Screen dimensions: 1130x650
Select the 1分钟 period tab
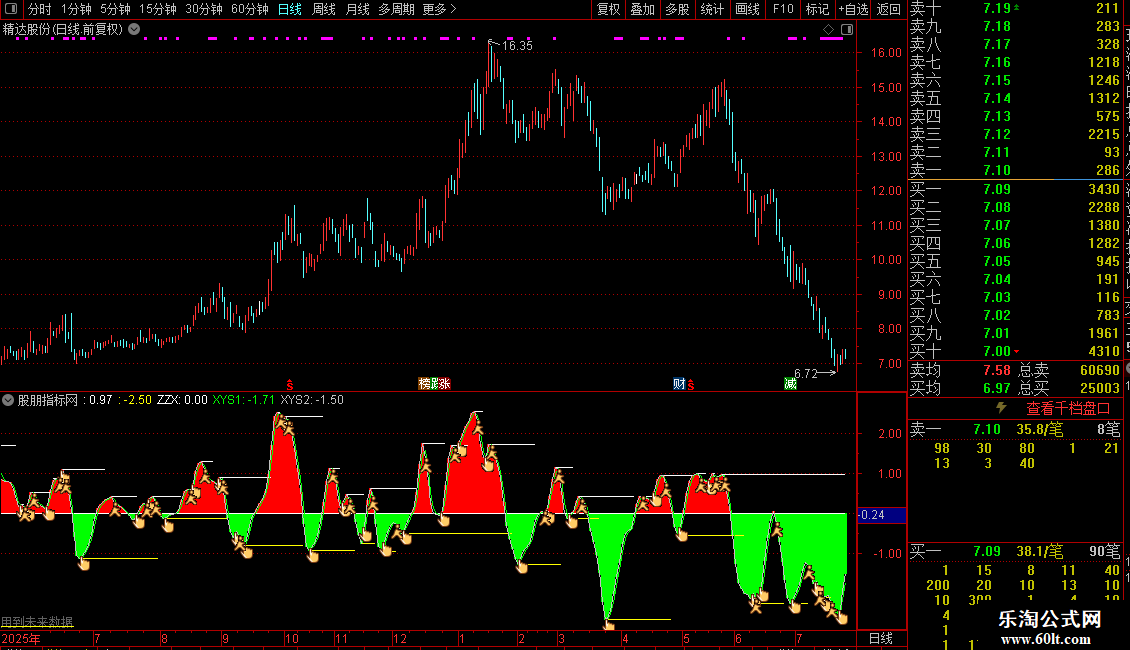pos(76,9)
